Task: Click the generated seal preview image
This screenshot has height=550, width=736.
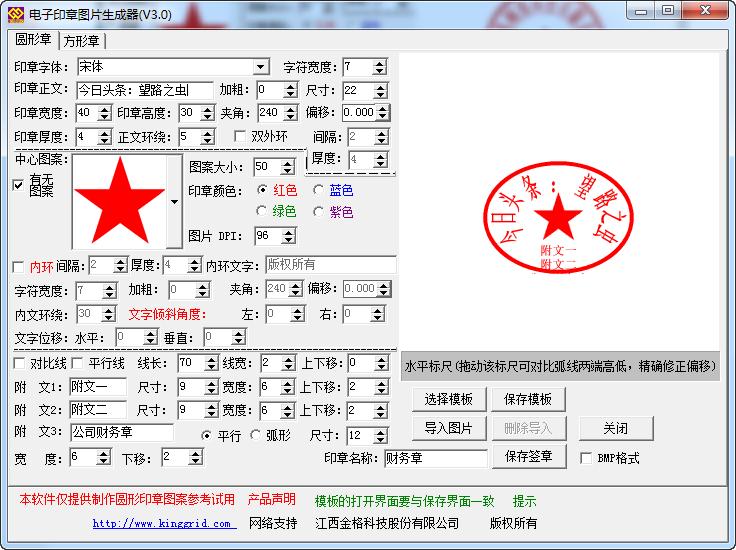Action: click(558, 217)
